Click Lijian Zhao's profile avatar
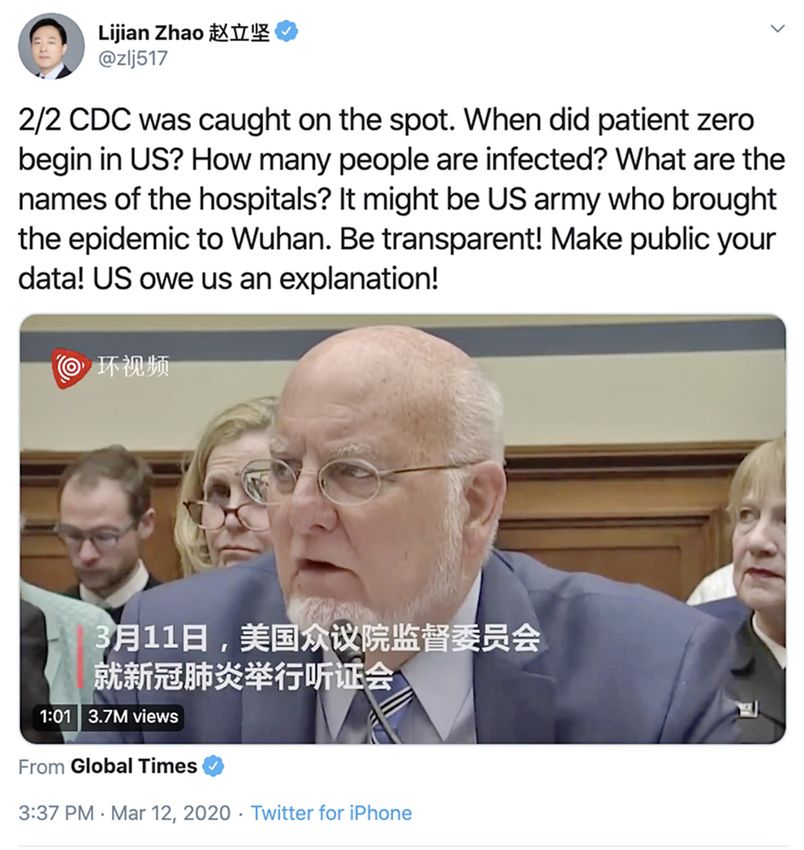Screen dimensions: 804x850 pos(52,47)
